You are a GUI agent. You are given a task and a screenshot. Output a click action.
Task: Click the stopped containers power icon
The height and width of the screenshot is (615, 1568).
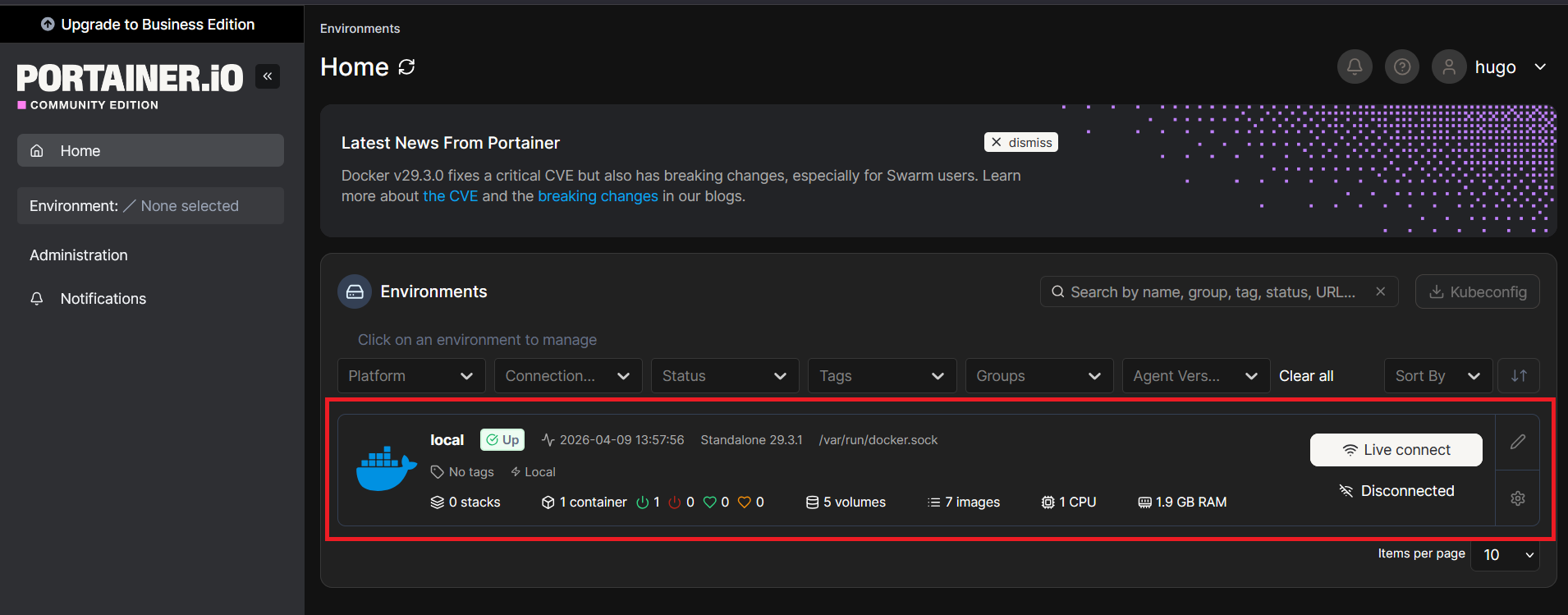pyautogui.click(x=675, y=503)
